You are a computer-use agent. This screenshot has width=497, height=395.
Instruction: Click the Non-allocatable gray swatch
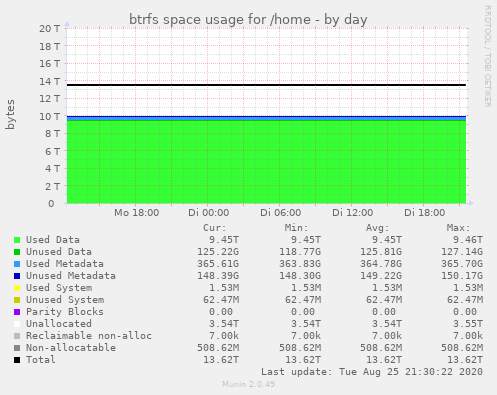17,348
